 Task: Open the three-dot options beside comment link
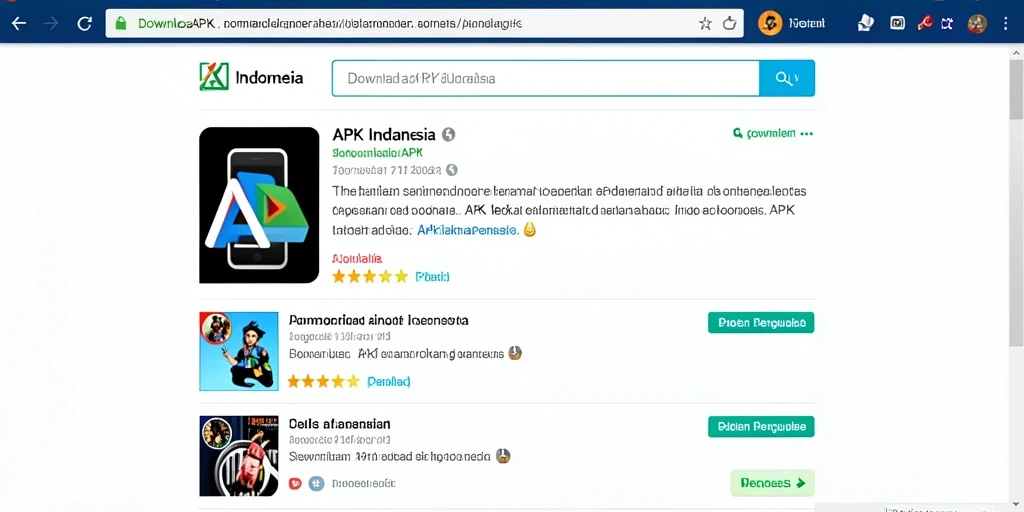pyautogui.click(x=807, y=133)
